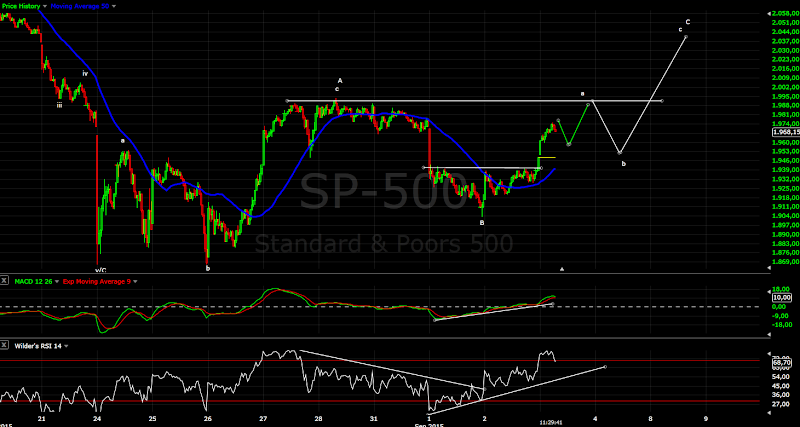Click the RSI axis 54,00 label

click(x=782, y=376)
